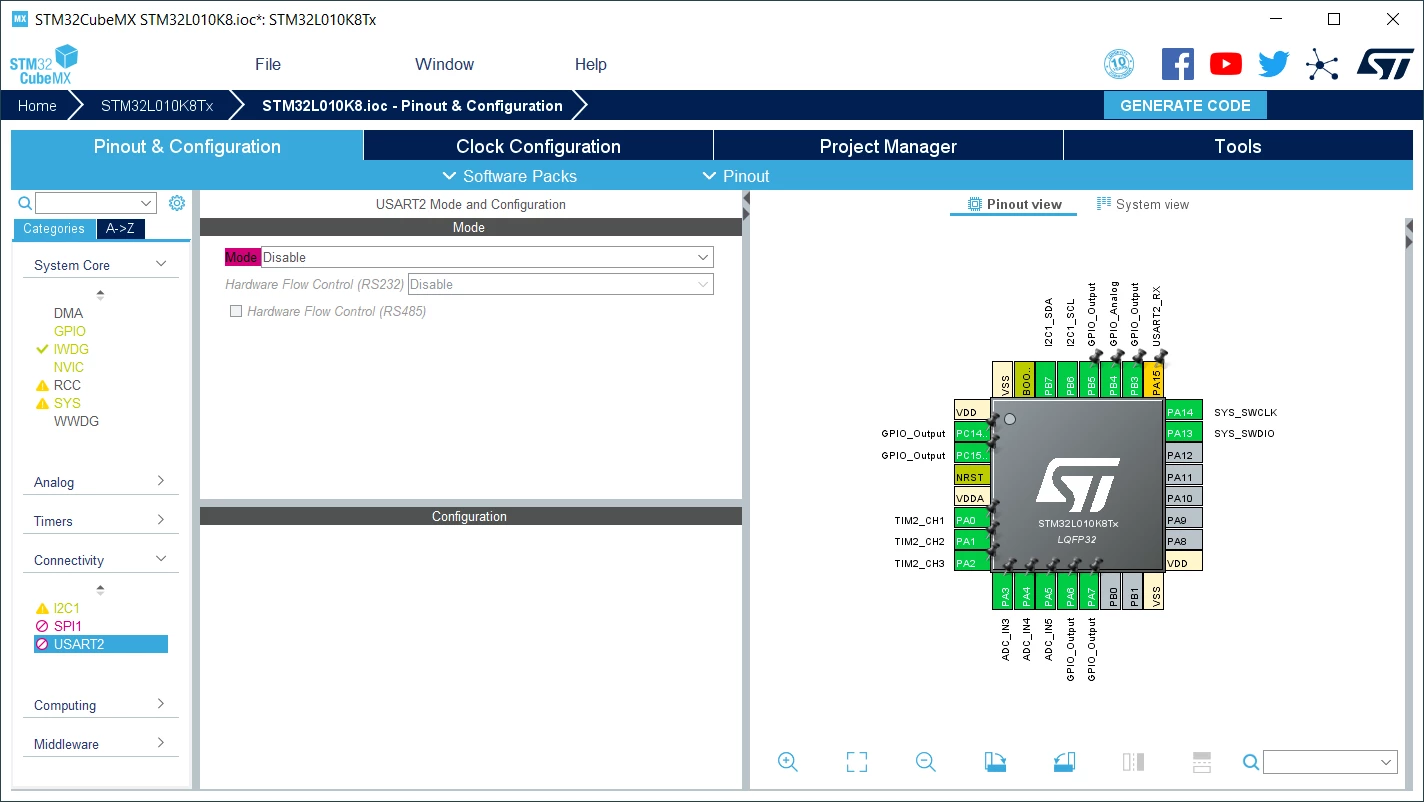Collapse the System Core category
1424x802 pixels.
pos(100,265)
